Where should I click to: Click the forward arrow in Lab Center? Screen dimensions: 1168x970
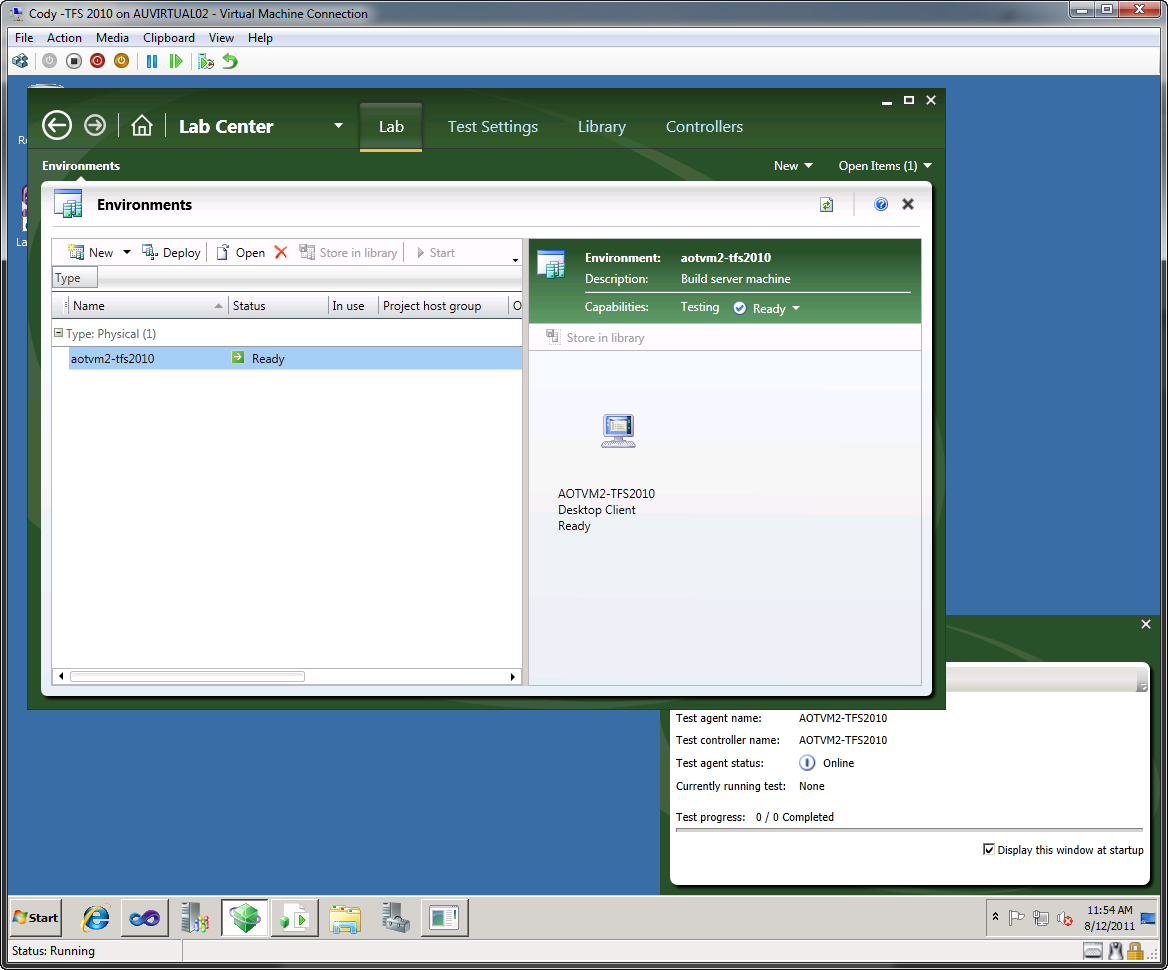95,125
